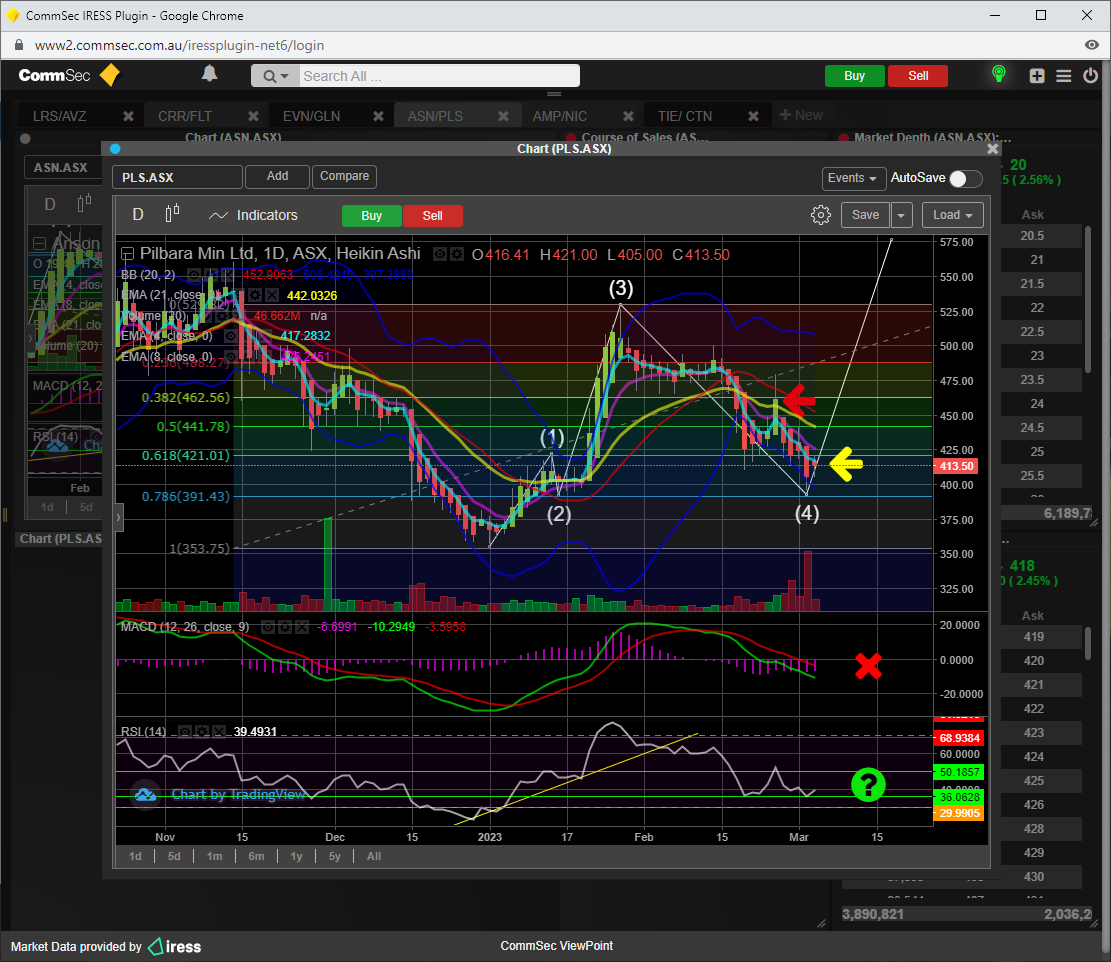Open the notifications bell
Viewport: 1111px width, 962px height.
point(209,74)
